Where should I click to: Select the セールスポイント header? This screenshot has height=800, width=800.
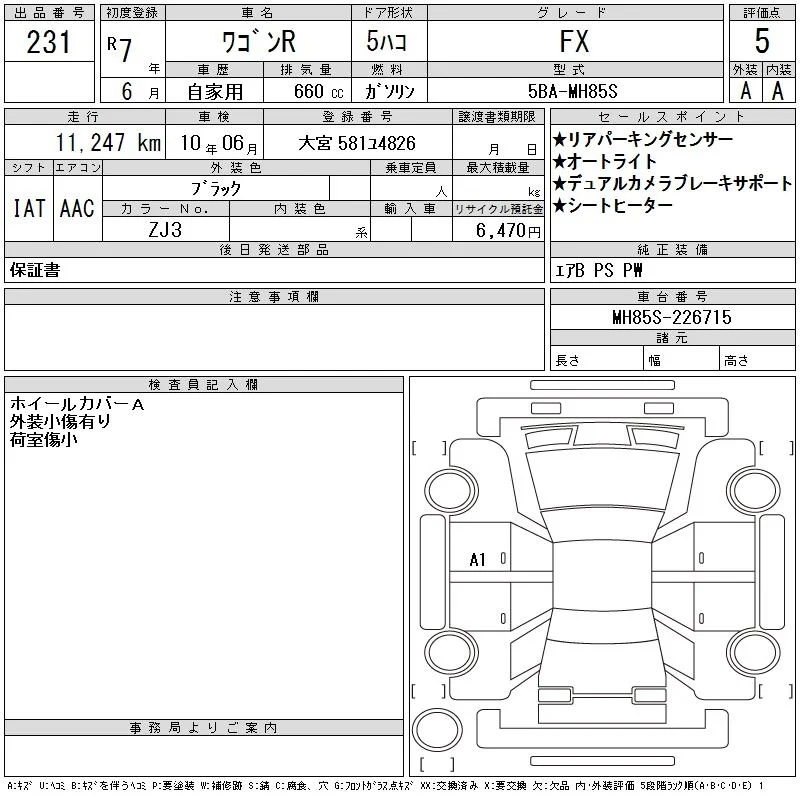672,117
